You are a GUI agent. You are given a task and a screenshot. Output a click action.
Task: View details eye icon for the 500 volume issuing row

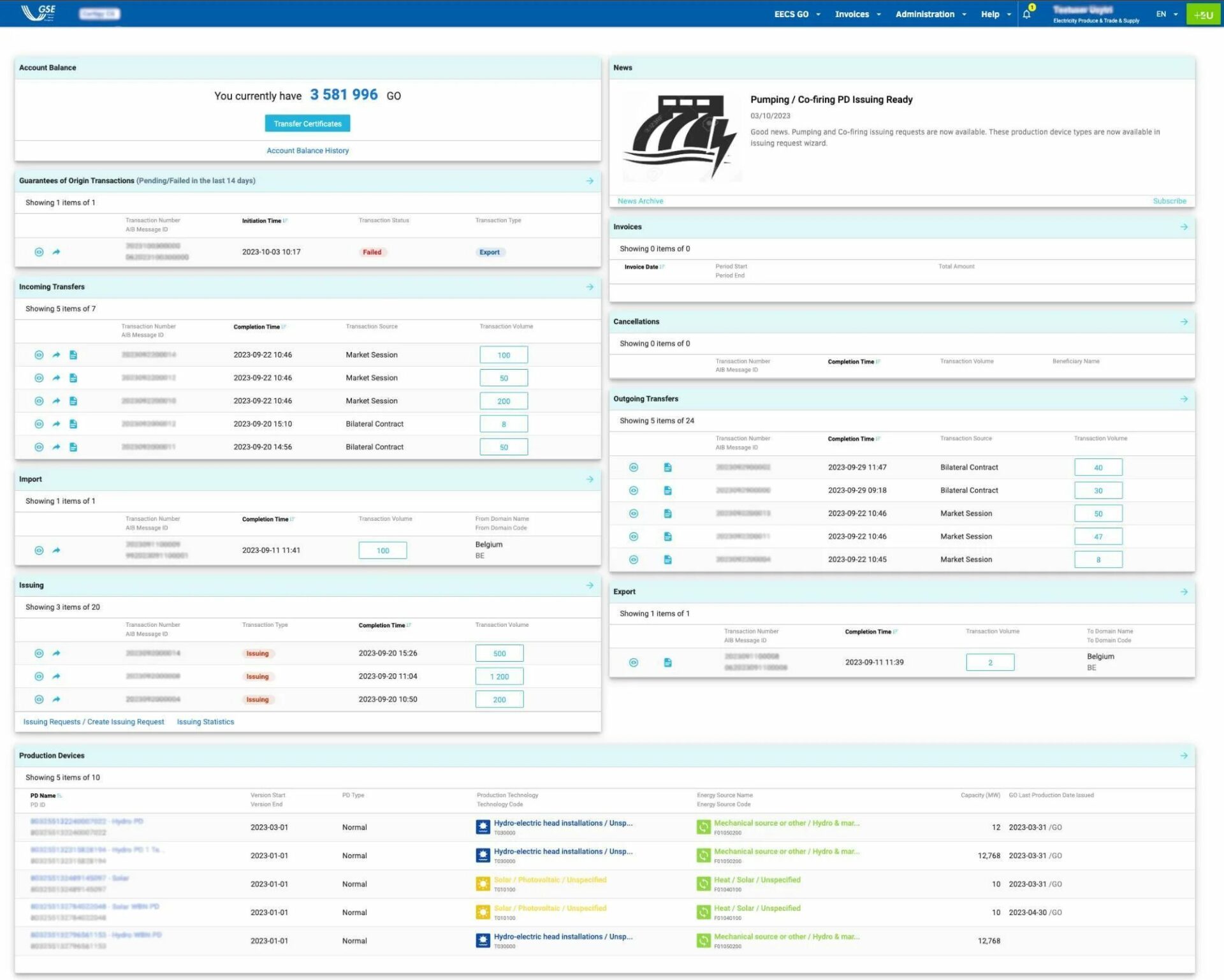pyautogui.click(x=39, y=654)
